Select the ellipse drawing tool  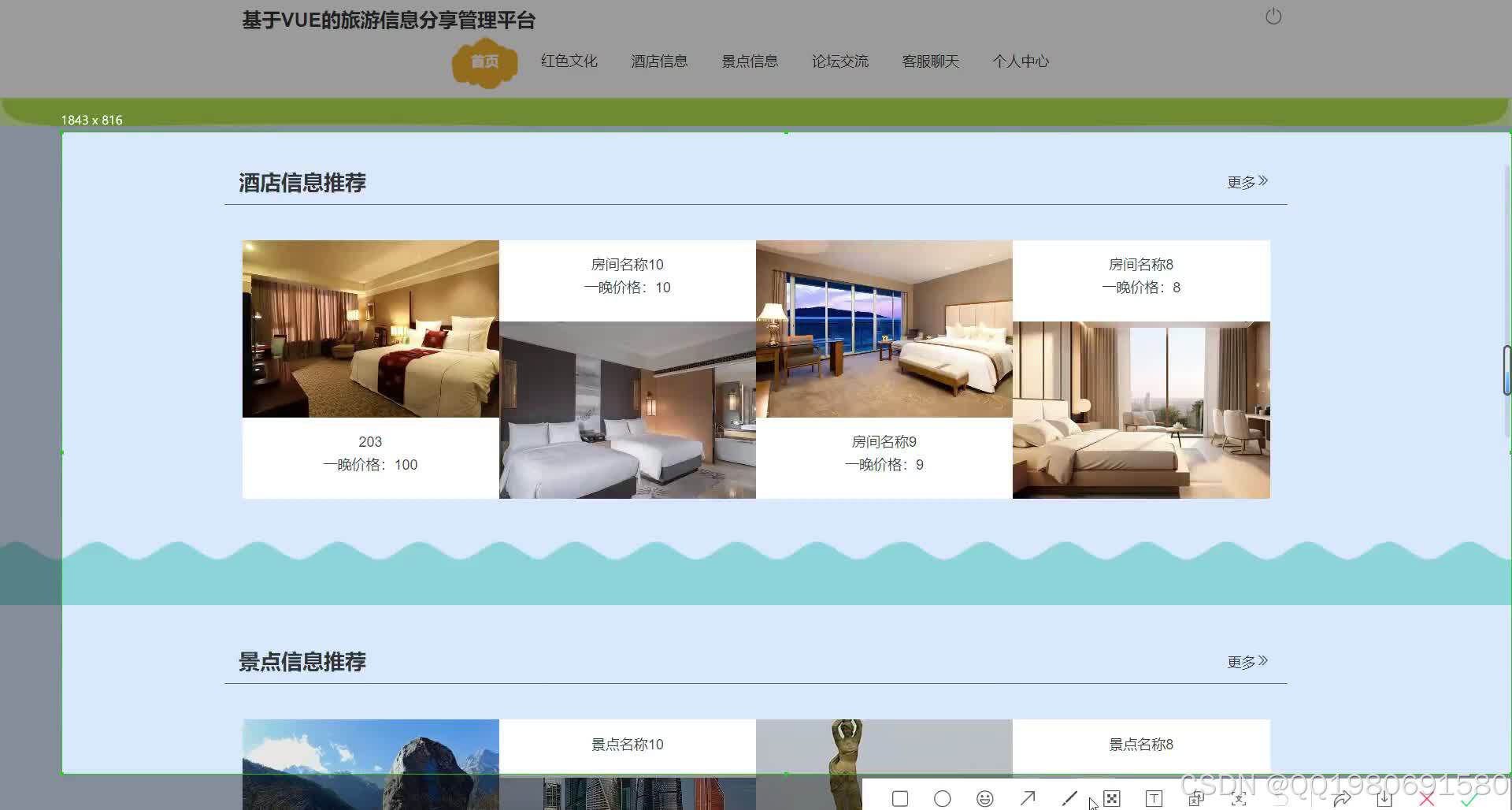point(943,798)
